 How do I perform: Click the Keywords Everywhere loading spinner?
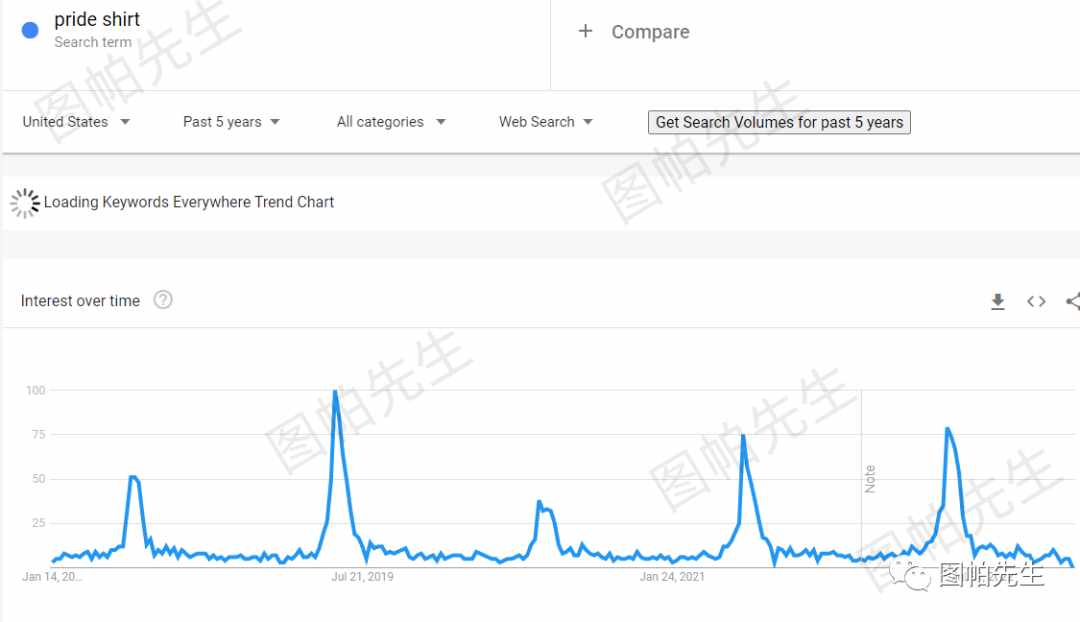click(x=25, y=203)
